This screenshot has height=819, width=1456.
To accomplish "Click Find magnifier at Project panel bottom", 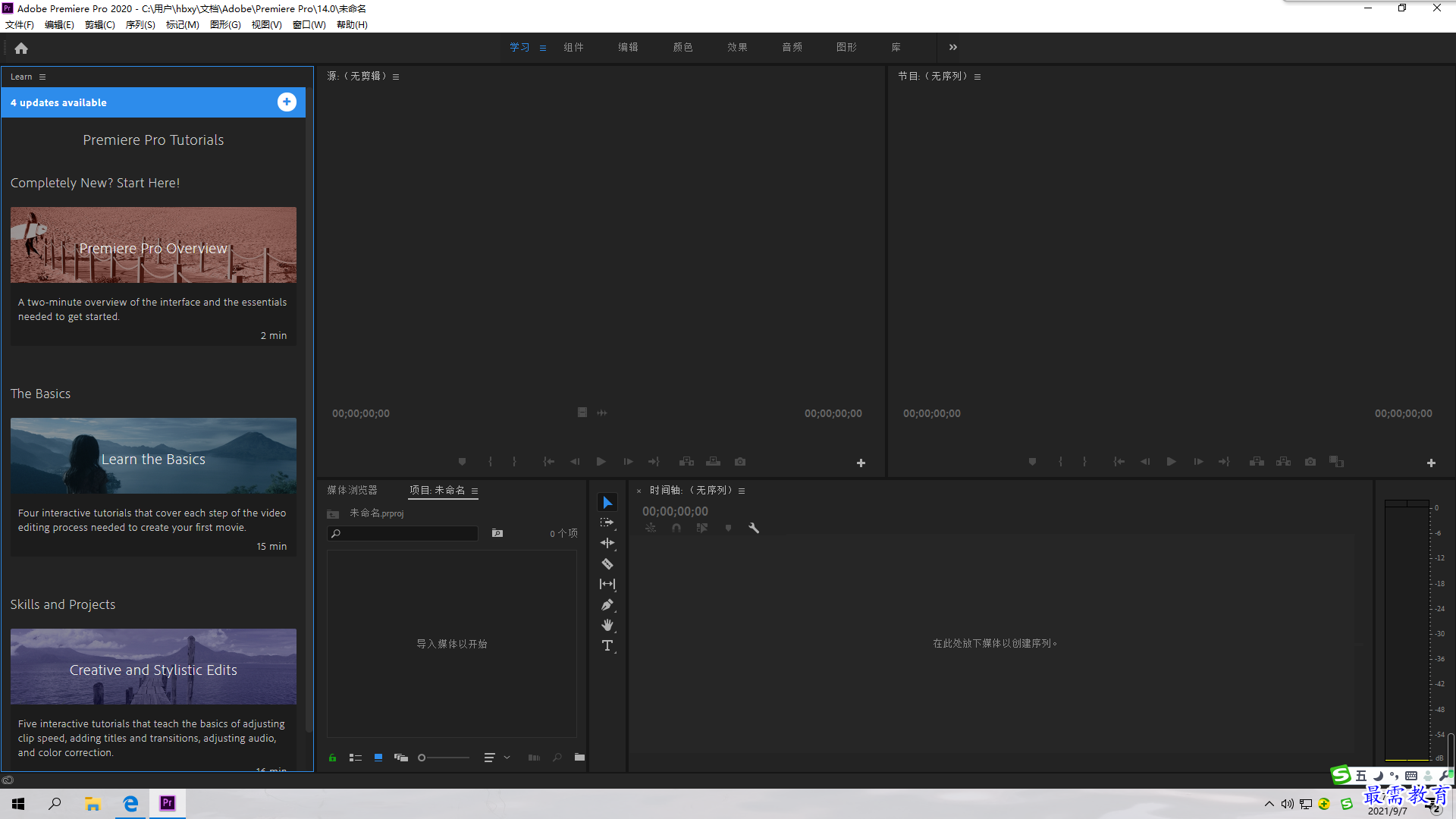I will coord(557,757).
